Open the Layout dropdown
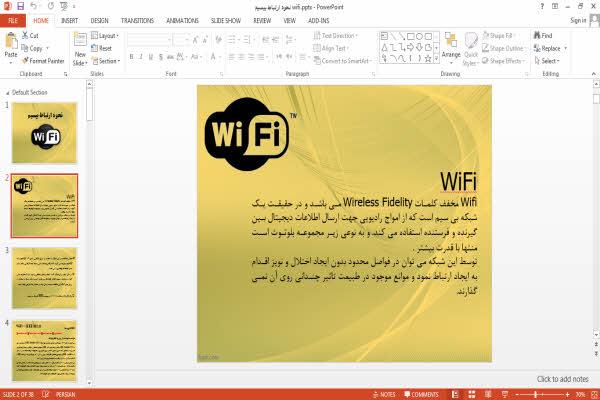 coord(105,36)
